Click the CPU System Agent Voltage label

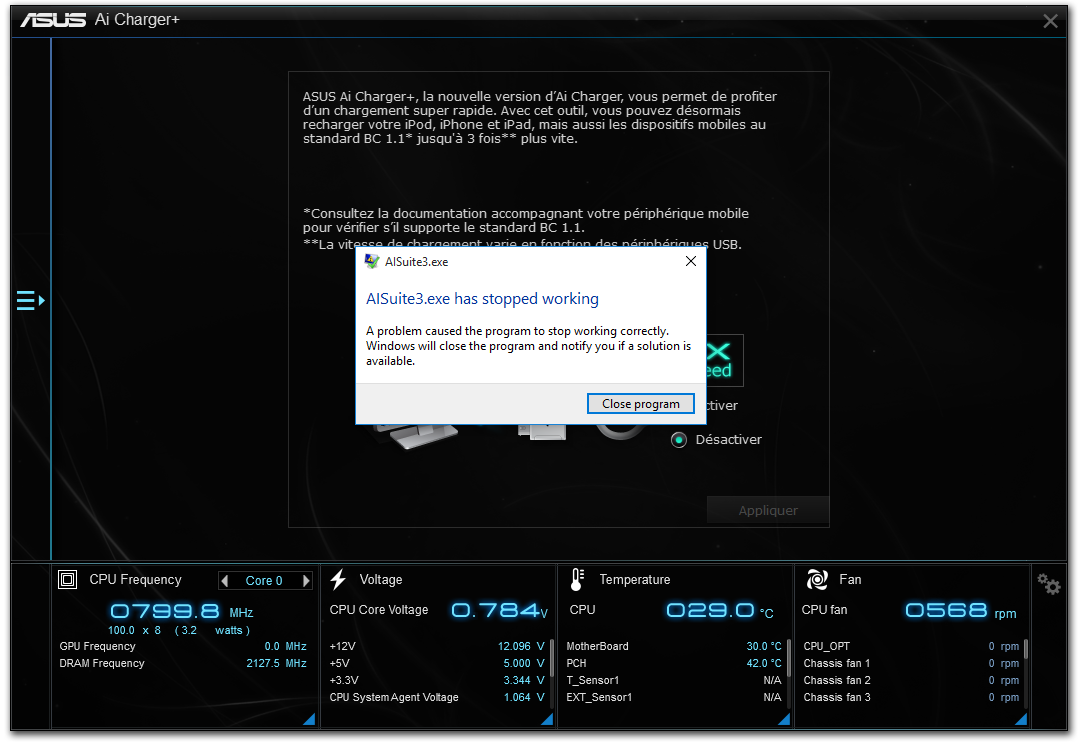[x=394, y=697]
